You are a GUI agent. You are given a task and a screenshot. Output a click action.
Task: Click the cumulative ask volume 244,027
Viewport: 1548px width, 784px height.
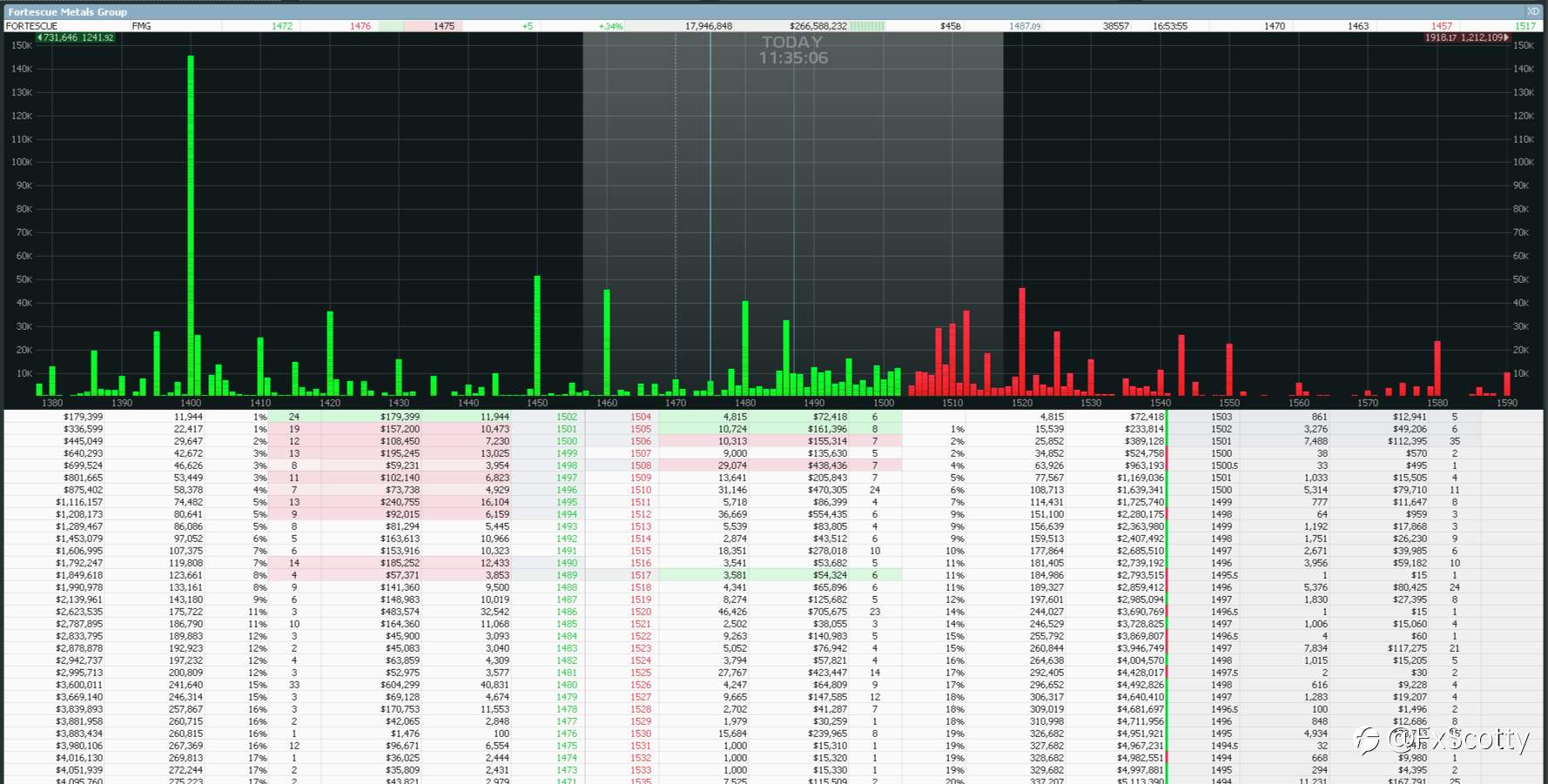(x=1047, y=612)
